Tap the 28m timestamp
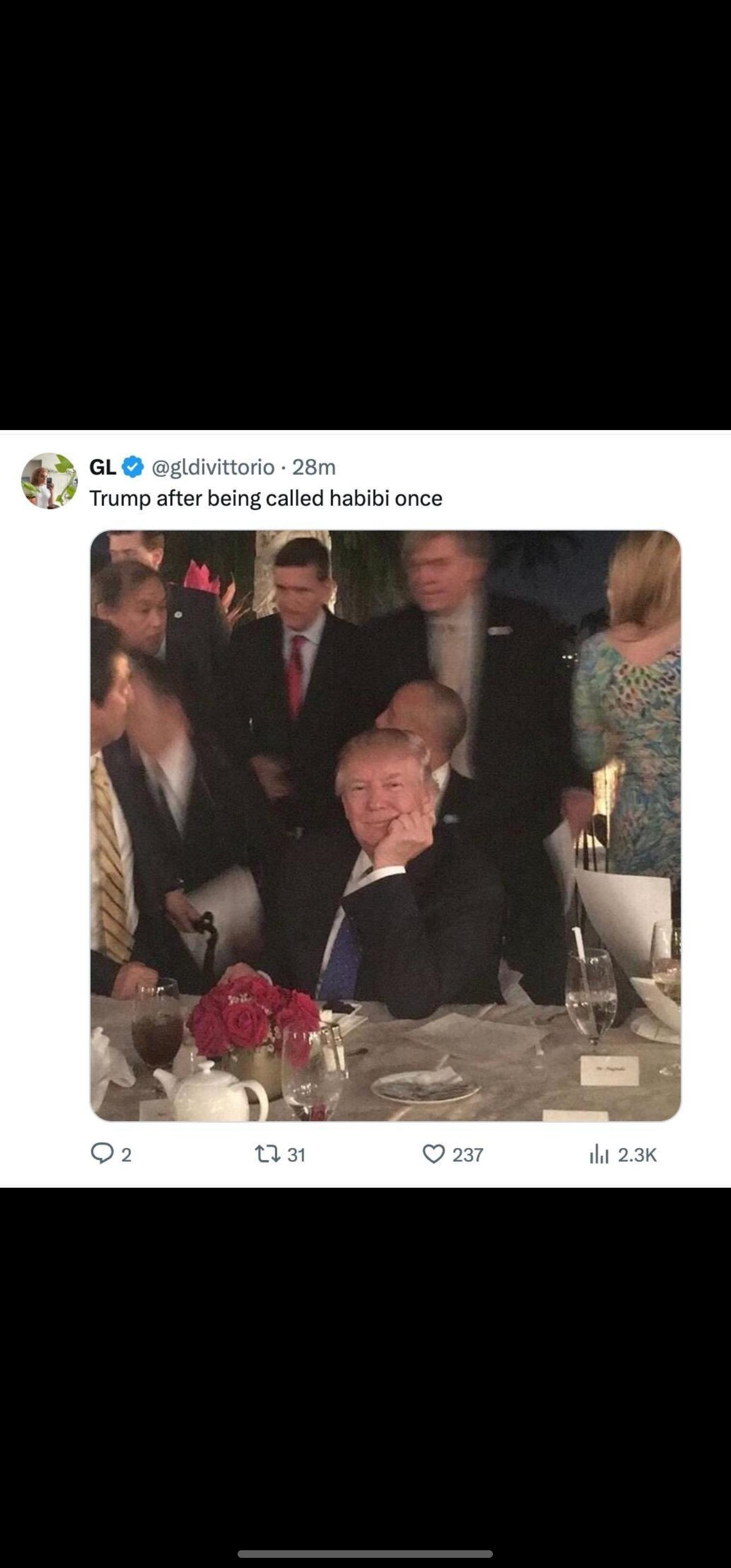 pos(314,467)
